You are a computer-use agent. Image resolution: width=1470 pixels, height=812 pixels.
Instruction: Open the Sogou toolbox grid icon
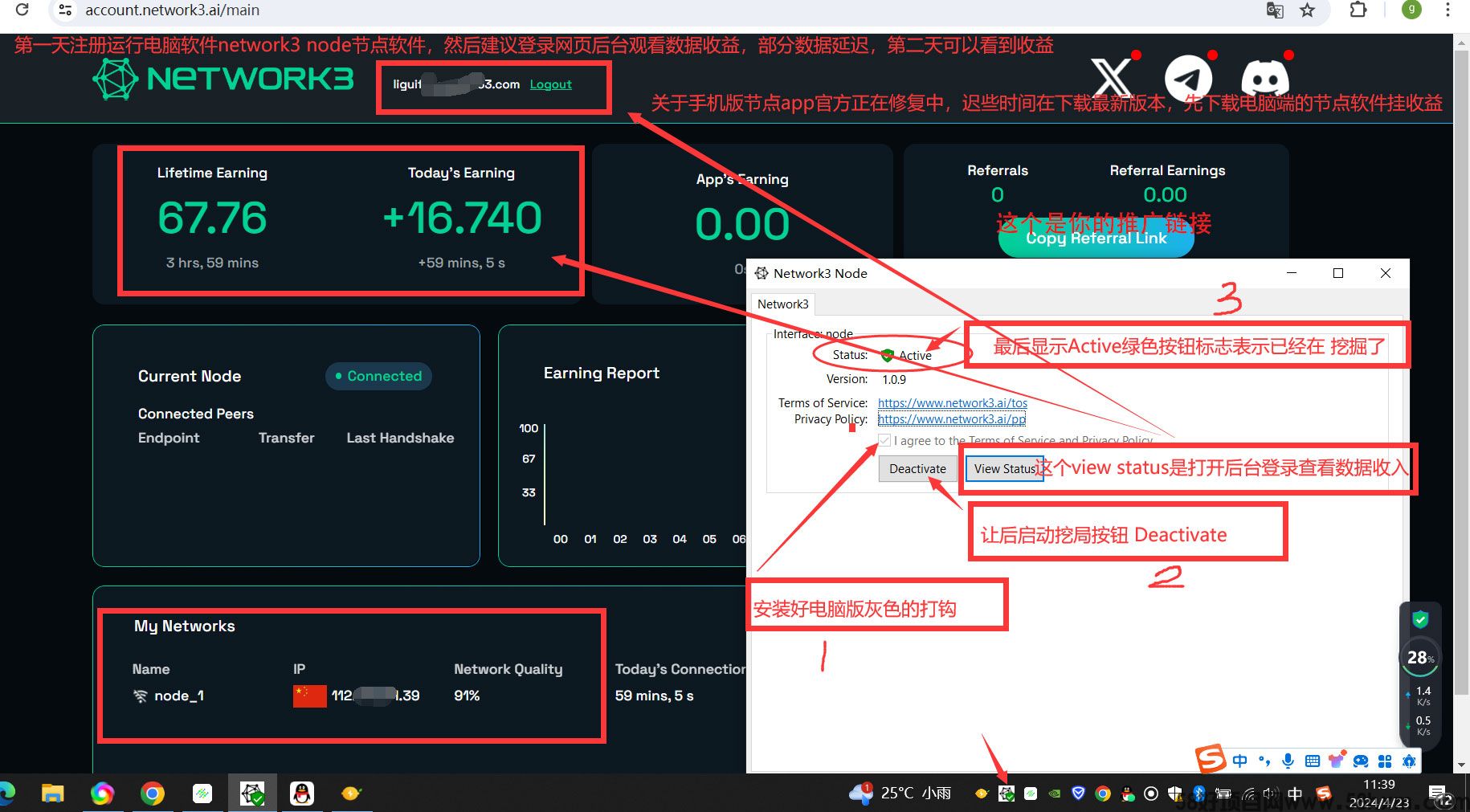pyautogui.click(x=1384, y=761)
